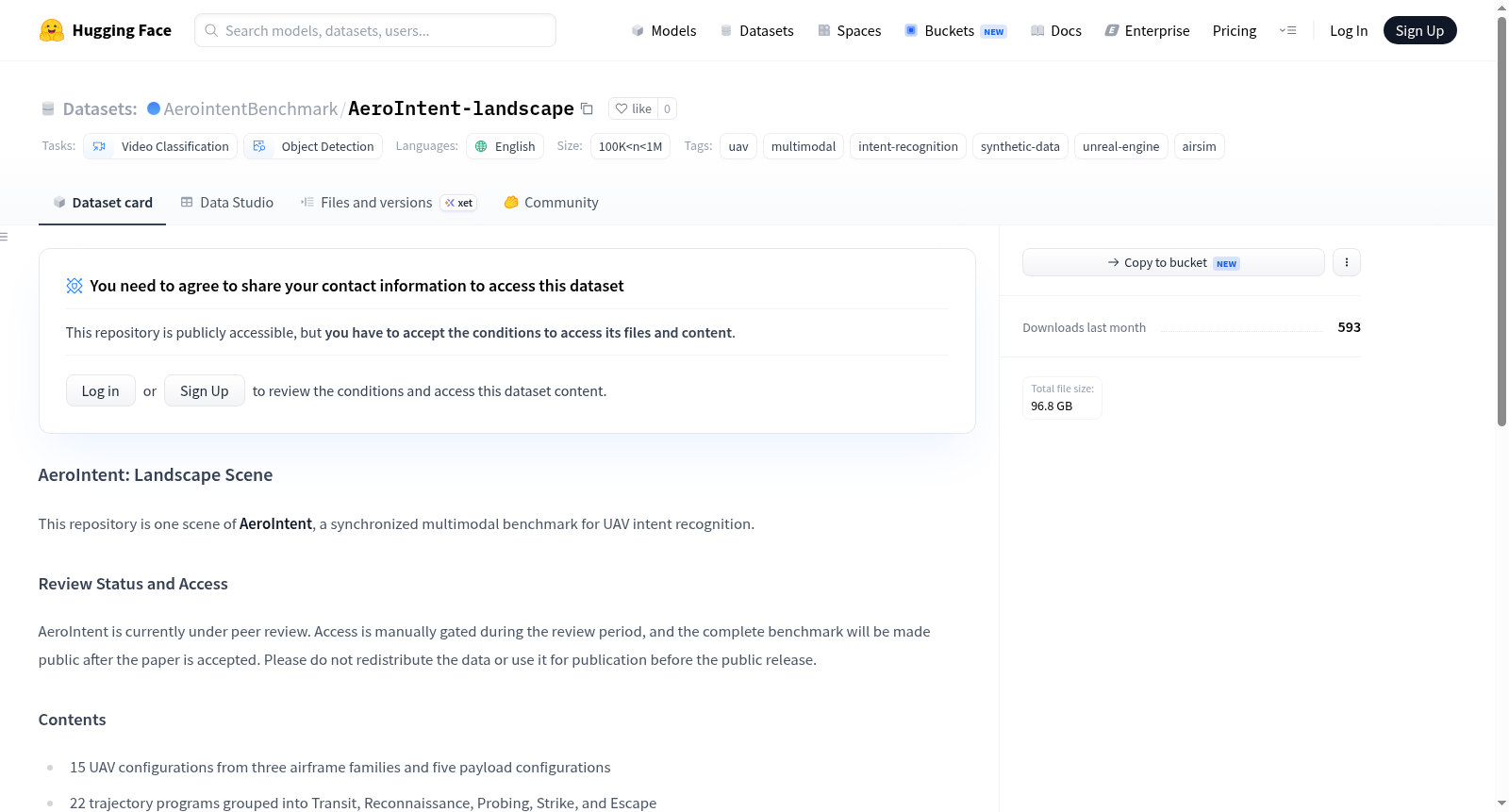Screen dimensions: 1509x812
Task: Like the AeroIntent-landscape dataset
Action: click(633, 108)
